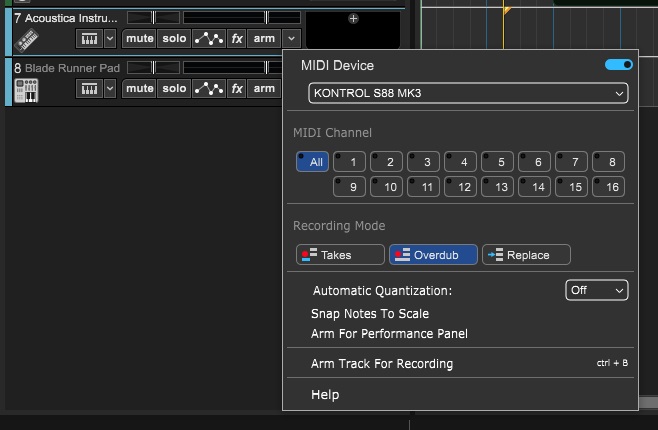Select MIDI channel 1
The width and height of the screenshot is (658, 430).
[349, 162]
